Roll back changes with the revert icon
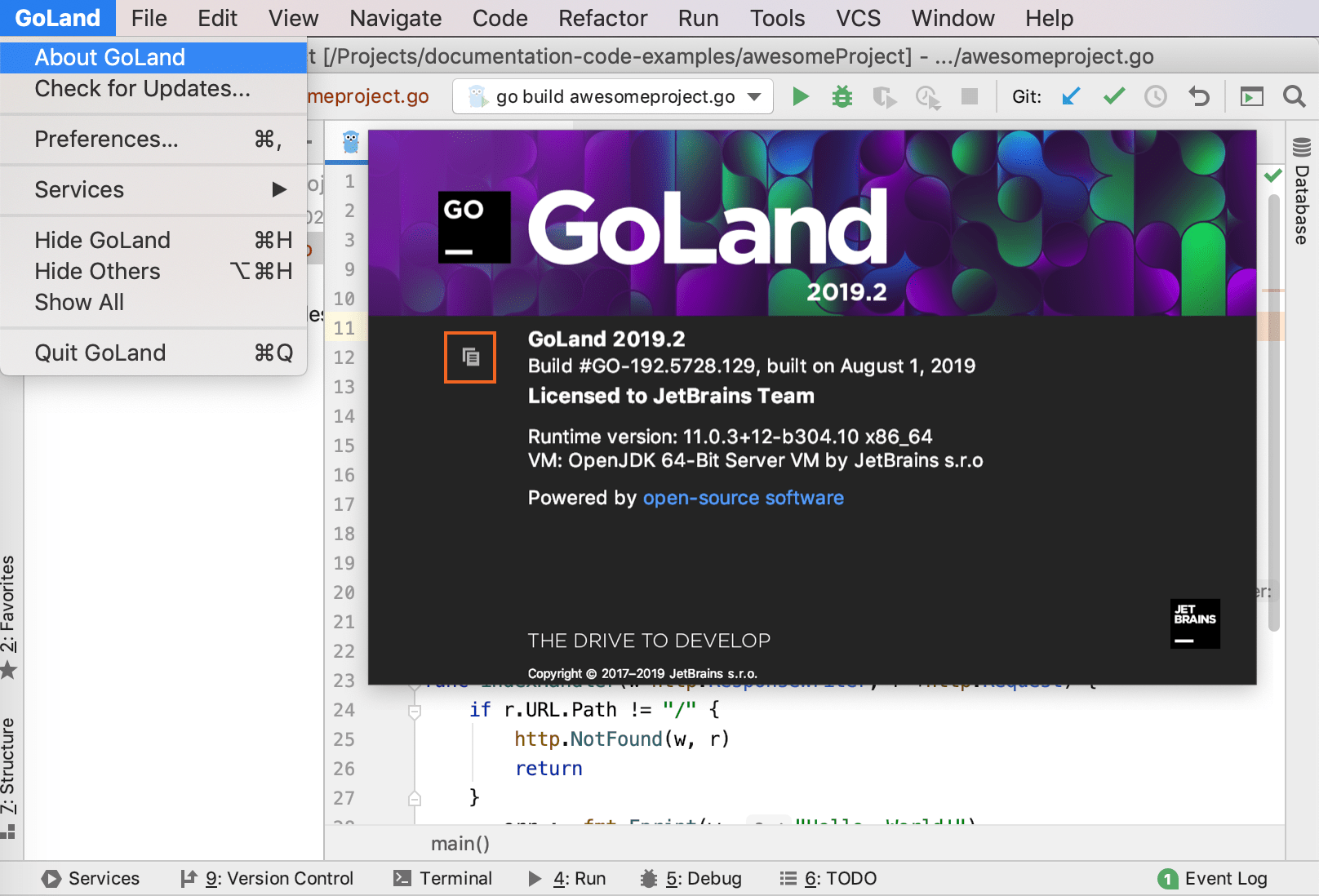 coord(1199,95)
